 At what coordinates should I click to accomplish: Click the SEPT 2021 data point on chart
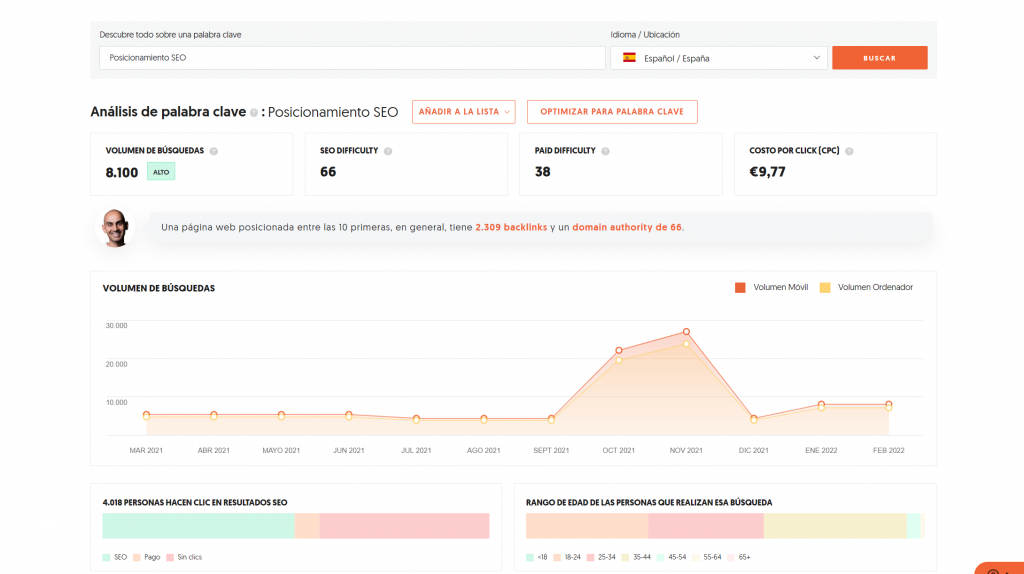point(551,419)
